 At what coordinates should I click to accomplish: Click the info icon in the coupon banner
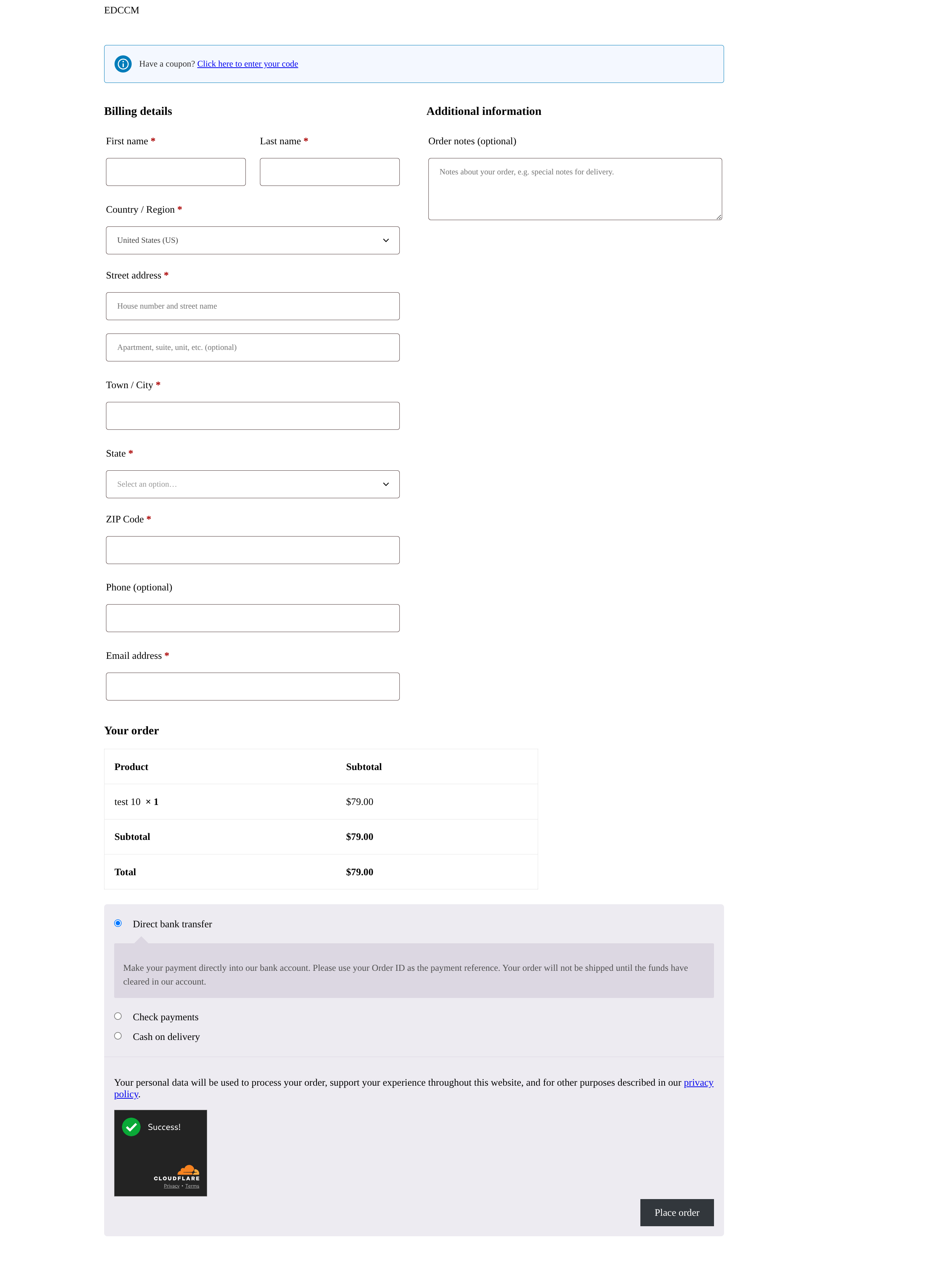[x=123, y=64]
